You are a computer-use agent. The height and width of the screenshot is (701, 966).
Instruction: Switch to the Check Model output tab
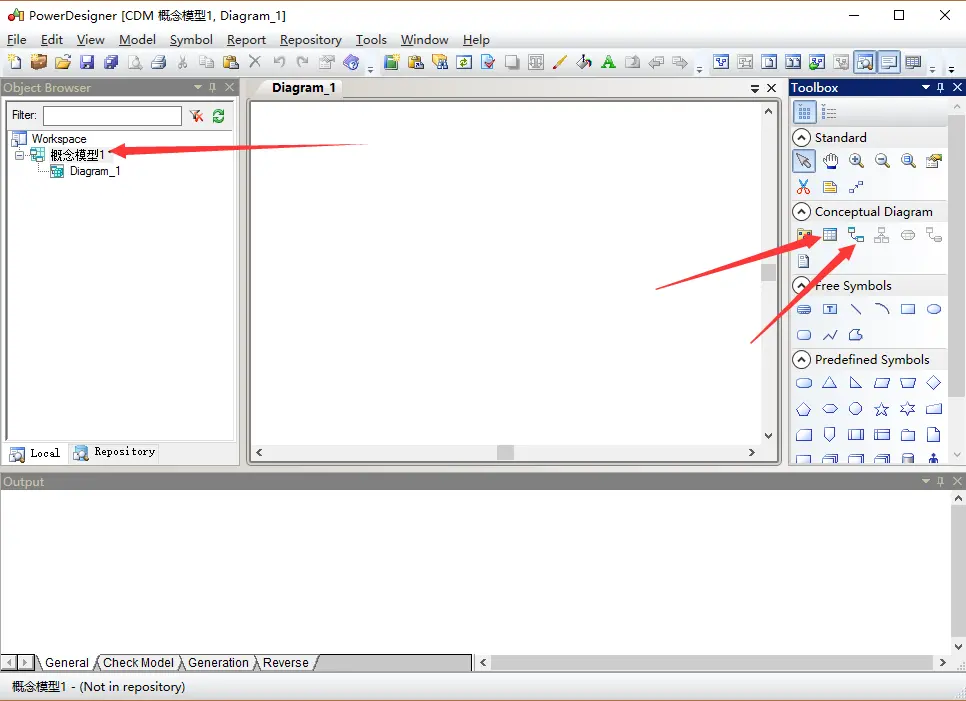pos(138,662)
